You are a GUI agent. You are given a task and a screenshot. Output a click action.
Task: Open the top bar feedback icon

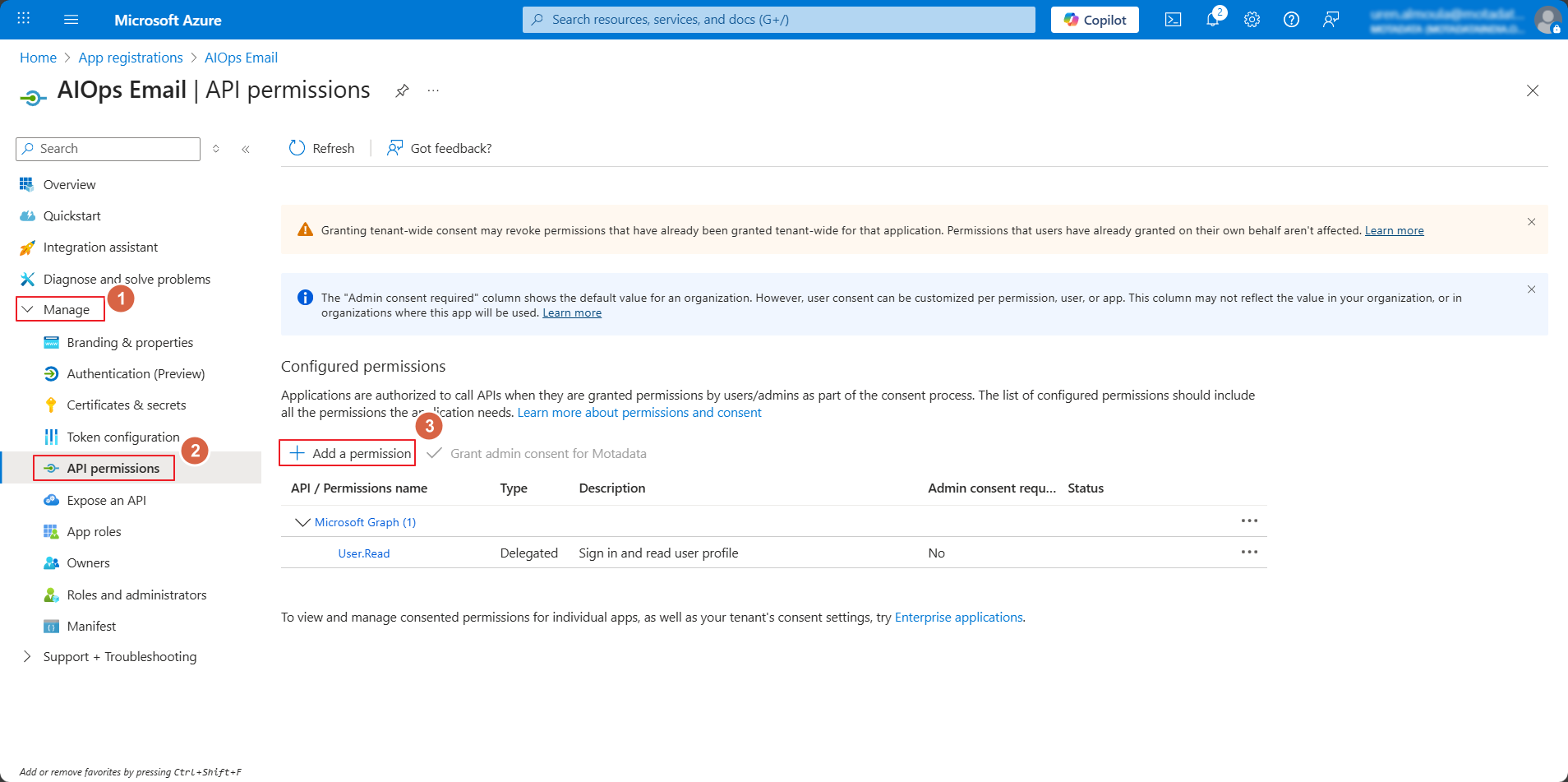(x=1330, y=20)
